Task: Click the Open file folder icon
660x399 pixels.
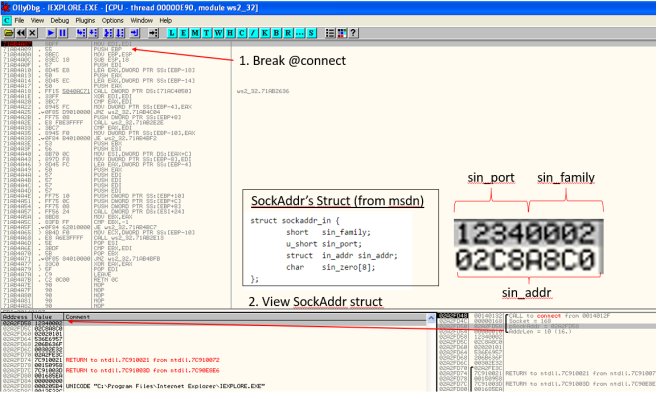Action: pyautogui.click(x=8, y=33)
